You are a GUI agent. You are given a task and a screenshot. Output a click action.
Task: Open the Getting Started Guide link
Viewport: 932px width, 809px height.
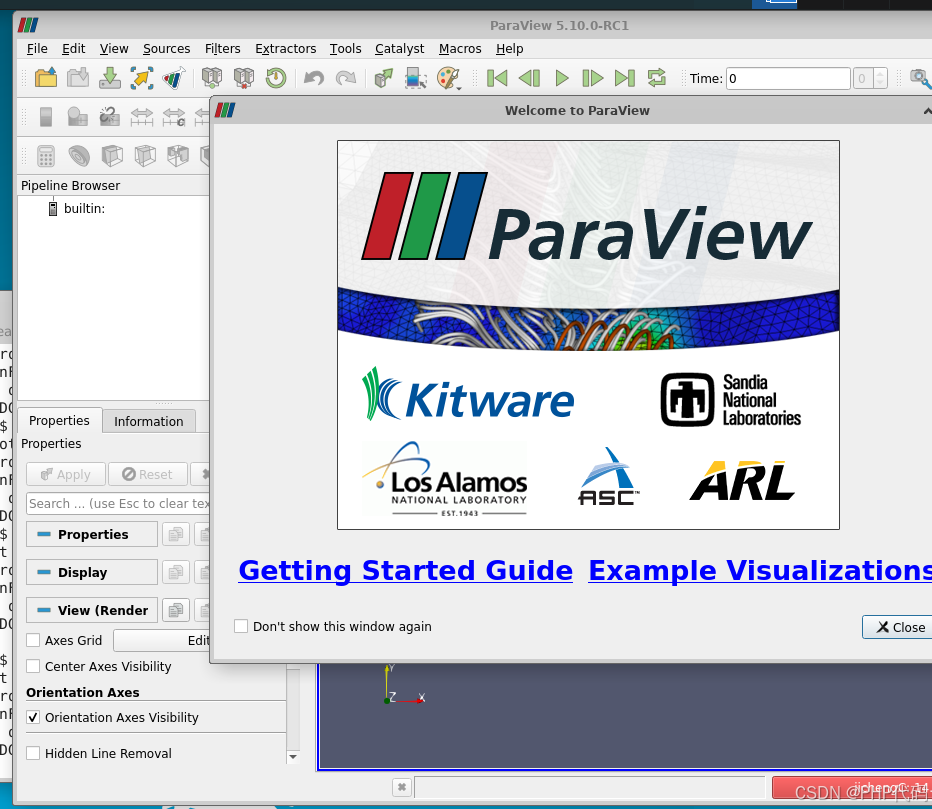click(x=405, y=570)
